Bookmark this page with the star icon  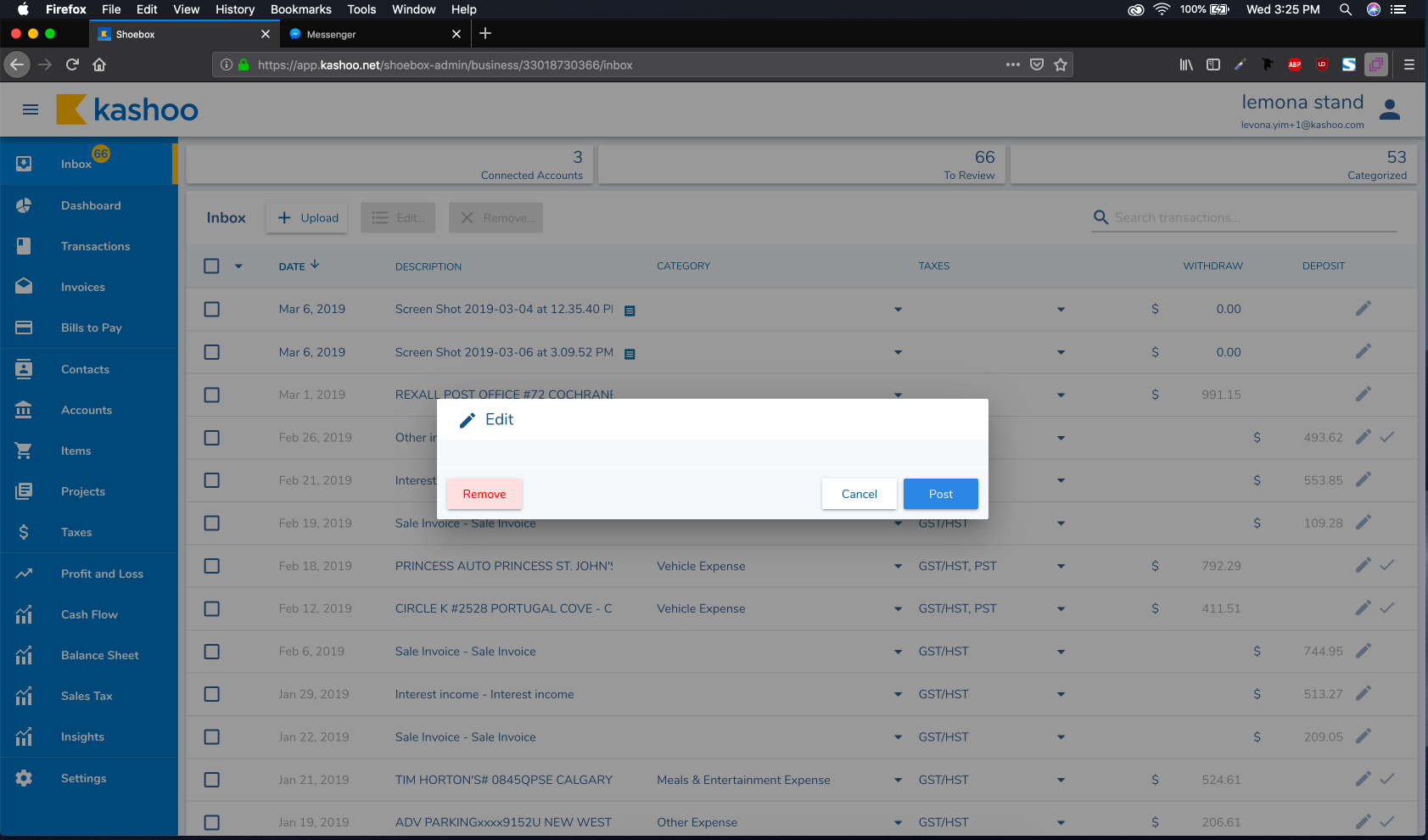click(1060, 64)
